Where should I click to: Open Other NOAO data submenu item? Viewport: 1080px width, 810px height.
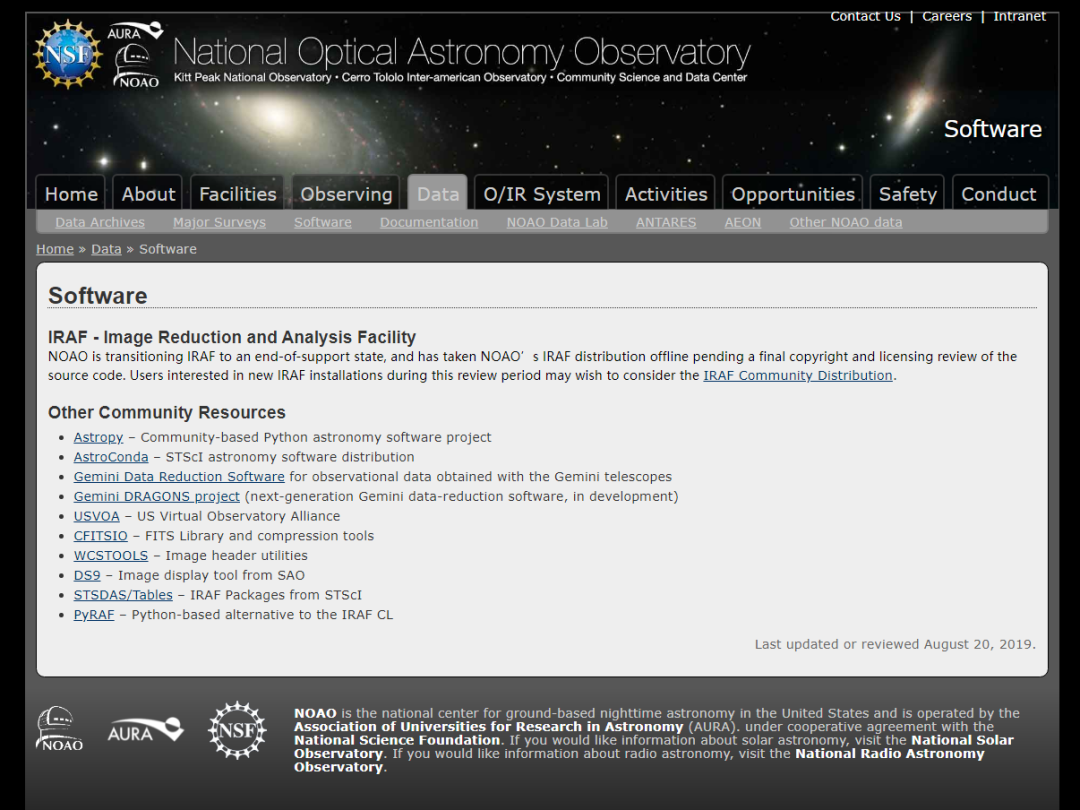[x=845, y=222]
